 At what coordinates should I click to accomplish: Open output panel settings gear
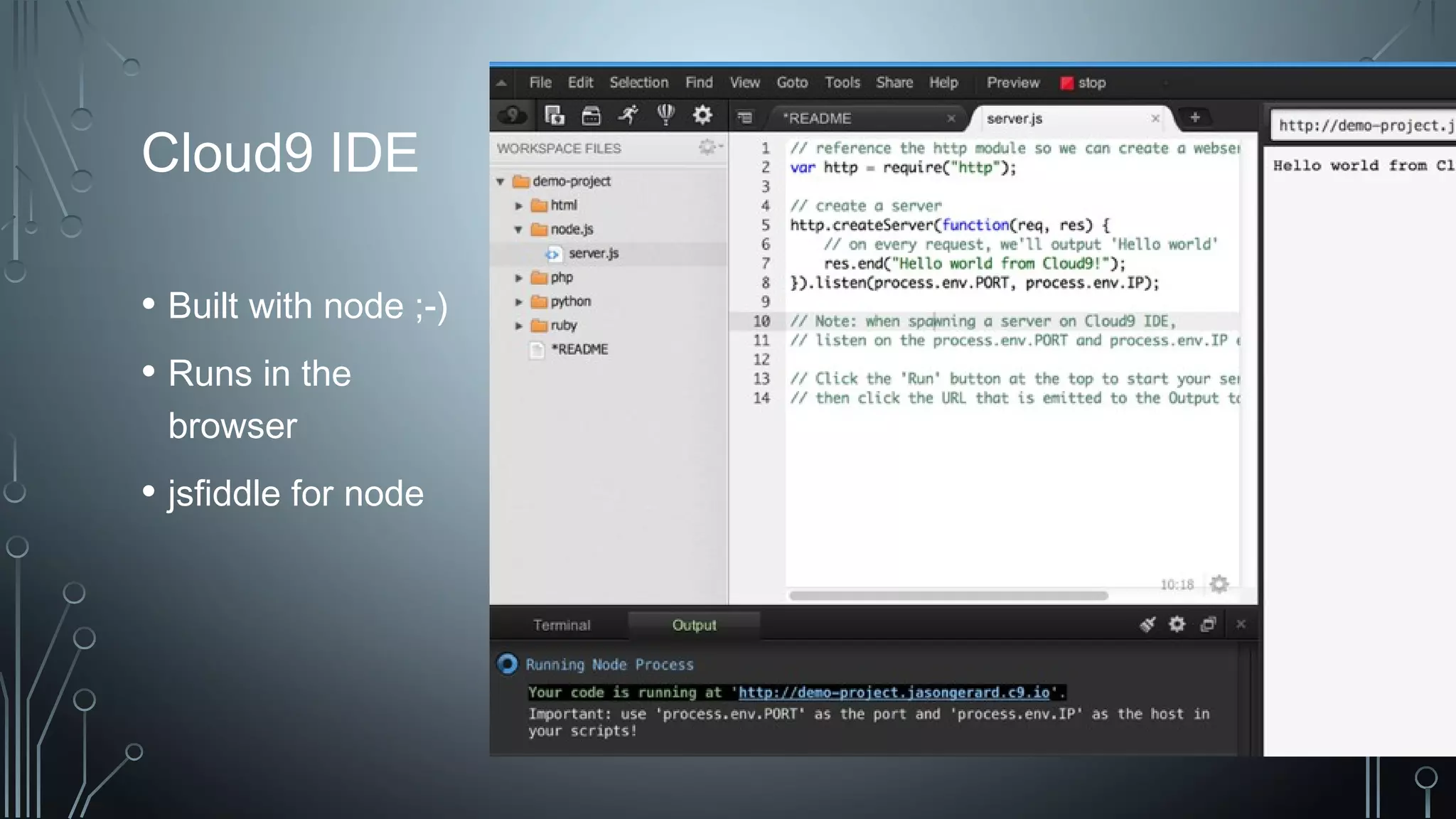pyautogui.click(x=1177, y=624)
